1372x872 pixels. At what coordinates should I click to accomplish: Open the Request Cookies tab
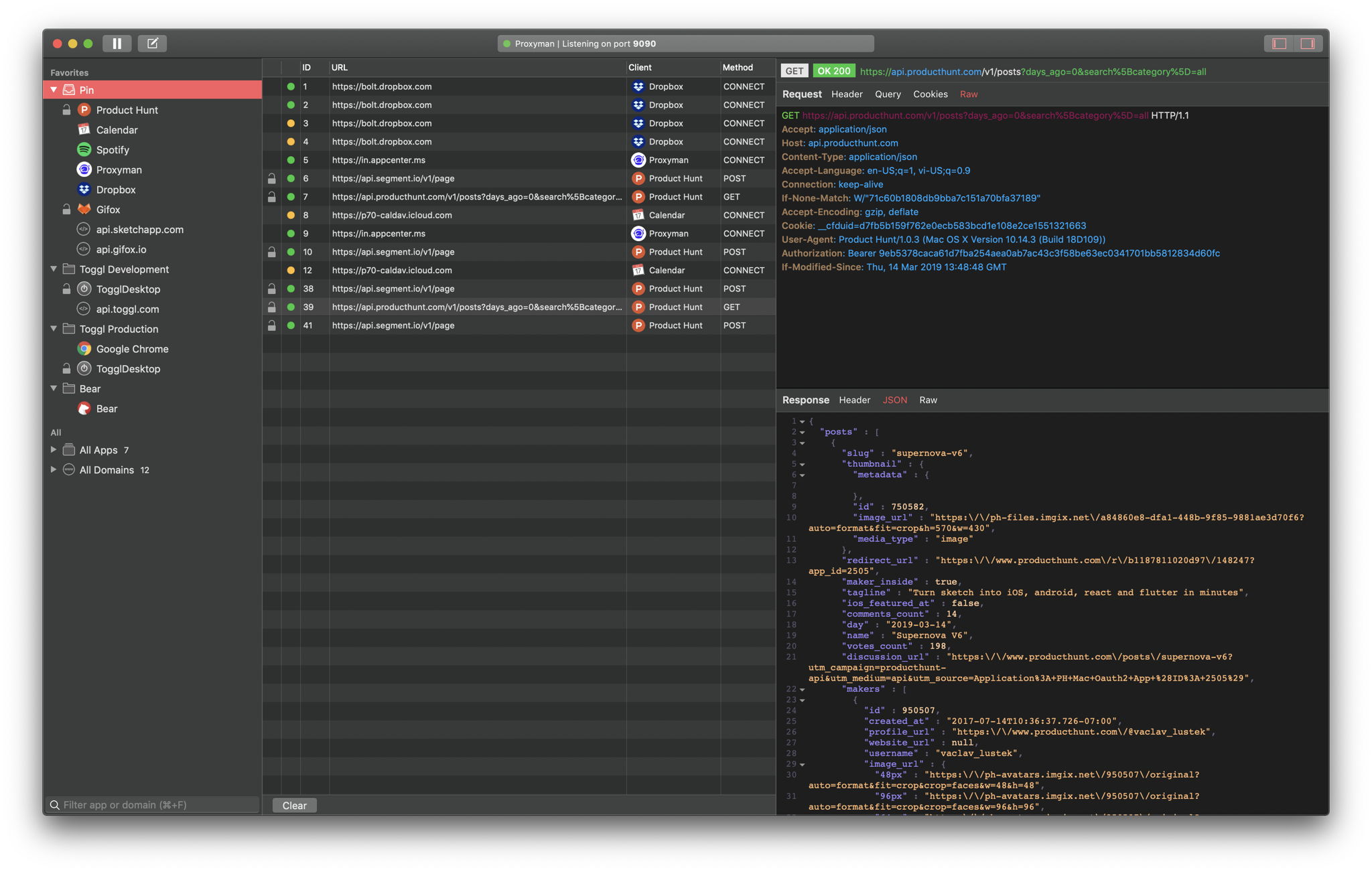click(931, 94)
